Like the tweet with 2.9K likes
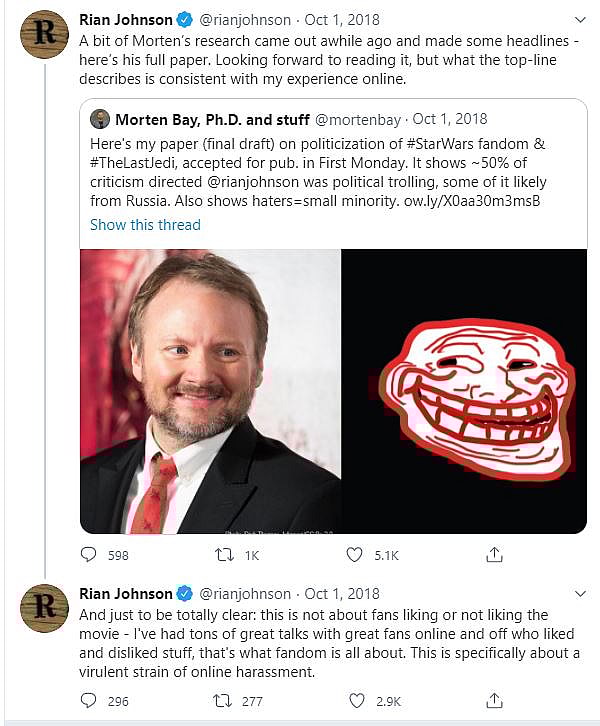Viewport: 600px width, 726px height. point(356,701)
